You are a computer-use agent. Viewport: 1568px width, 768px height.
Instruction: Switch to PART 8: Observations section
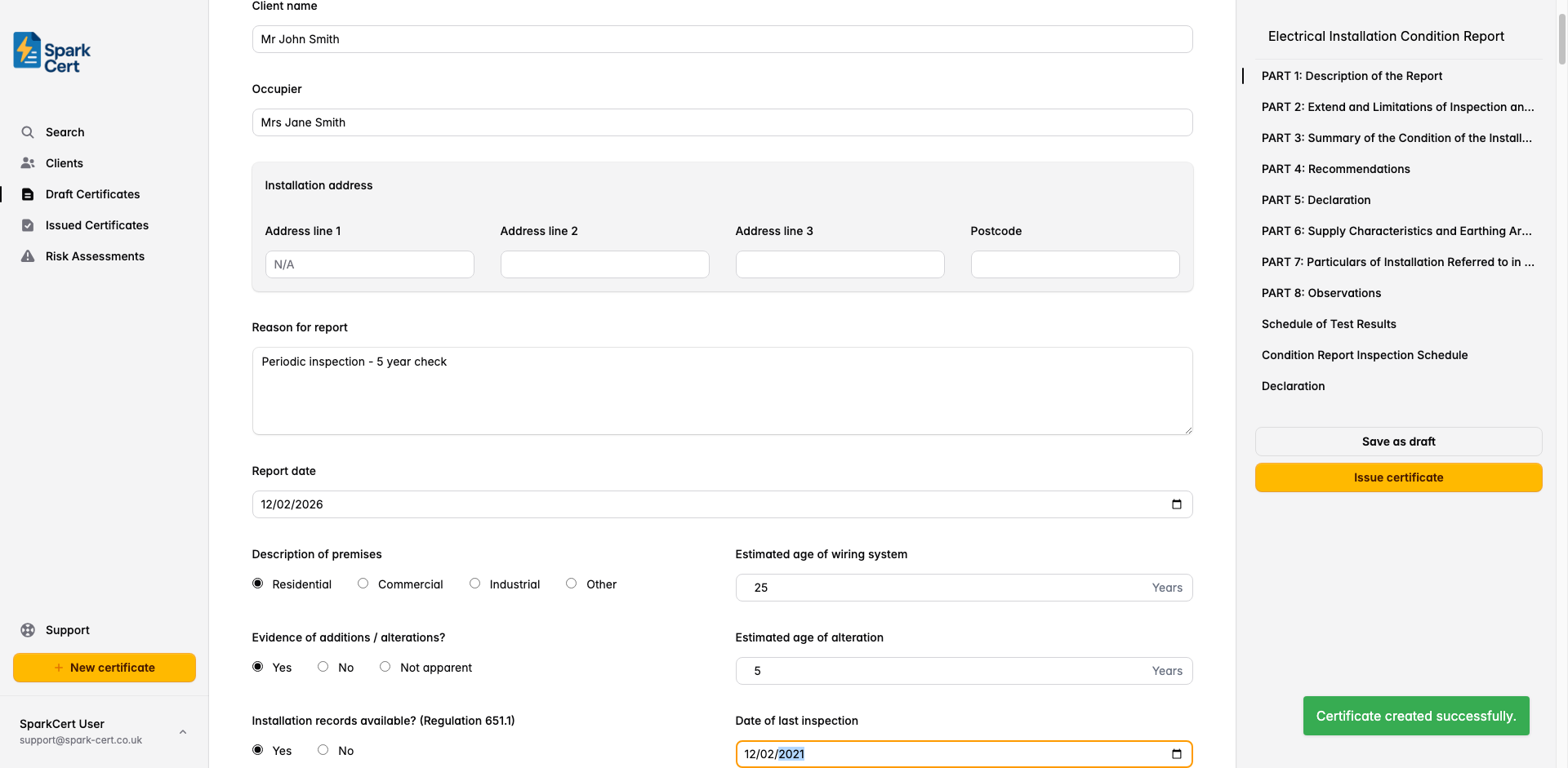coord(1321,292)
